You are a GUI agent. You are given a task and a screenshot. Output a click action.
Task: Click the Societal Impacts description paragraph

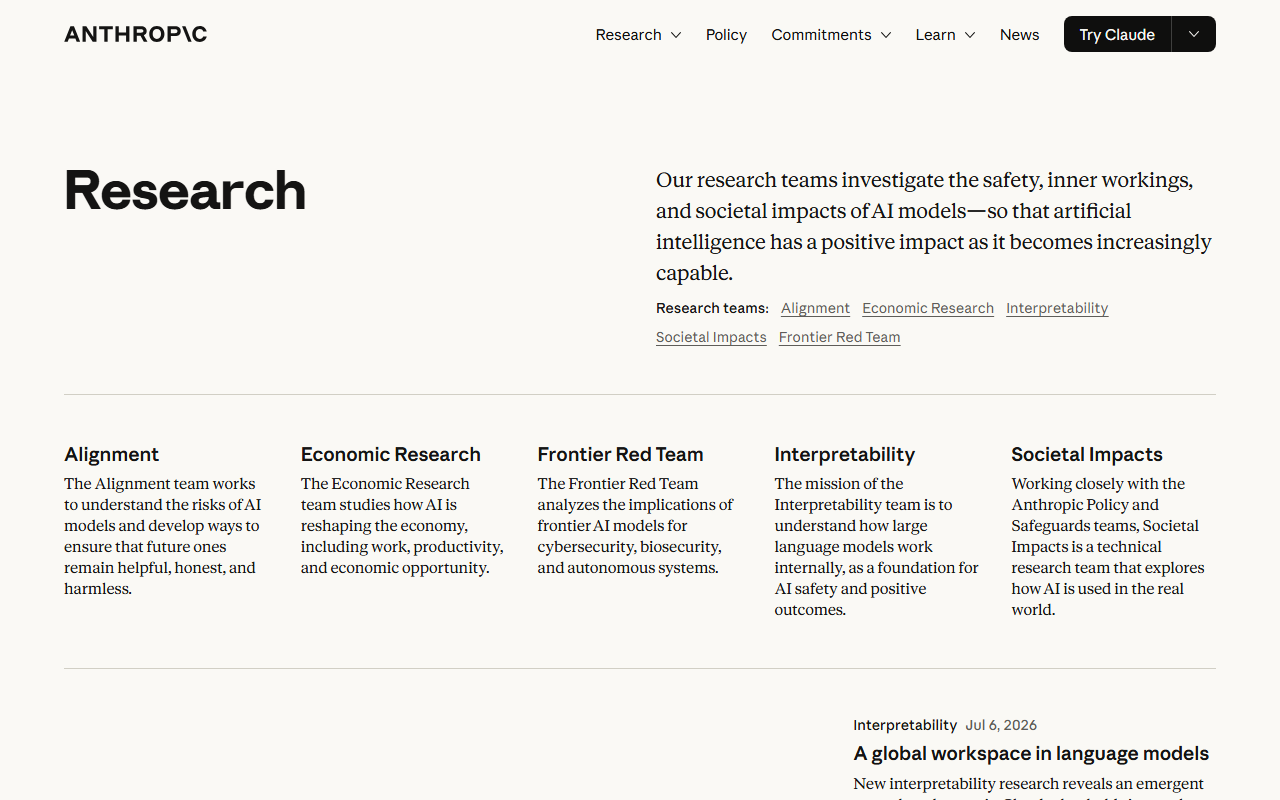point(1108,547)
